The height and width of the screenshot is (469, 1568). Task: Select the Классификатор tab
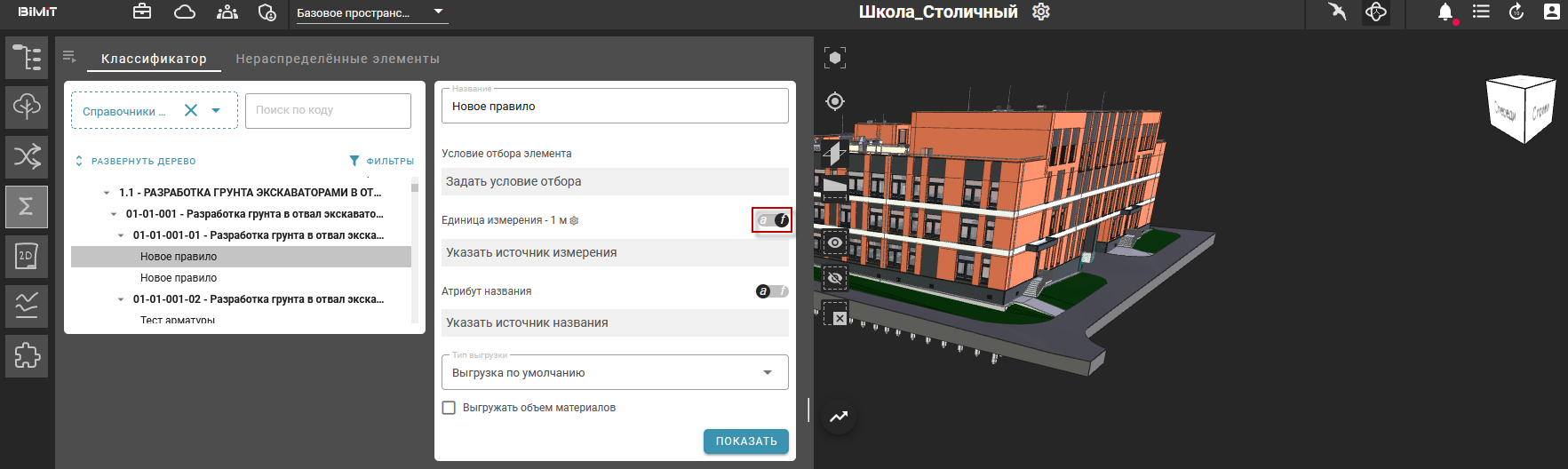pyautogui.click(x=154, y=59)
